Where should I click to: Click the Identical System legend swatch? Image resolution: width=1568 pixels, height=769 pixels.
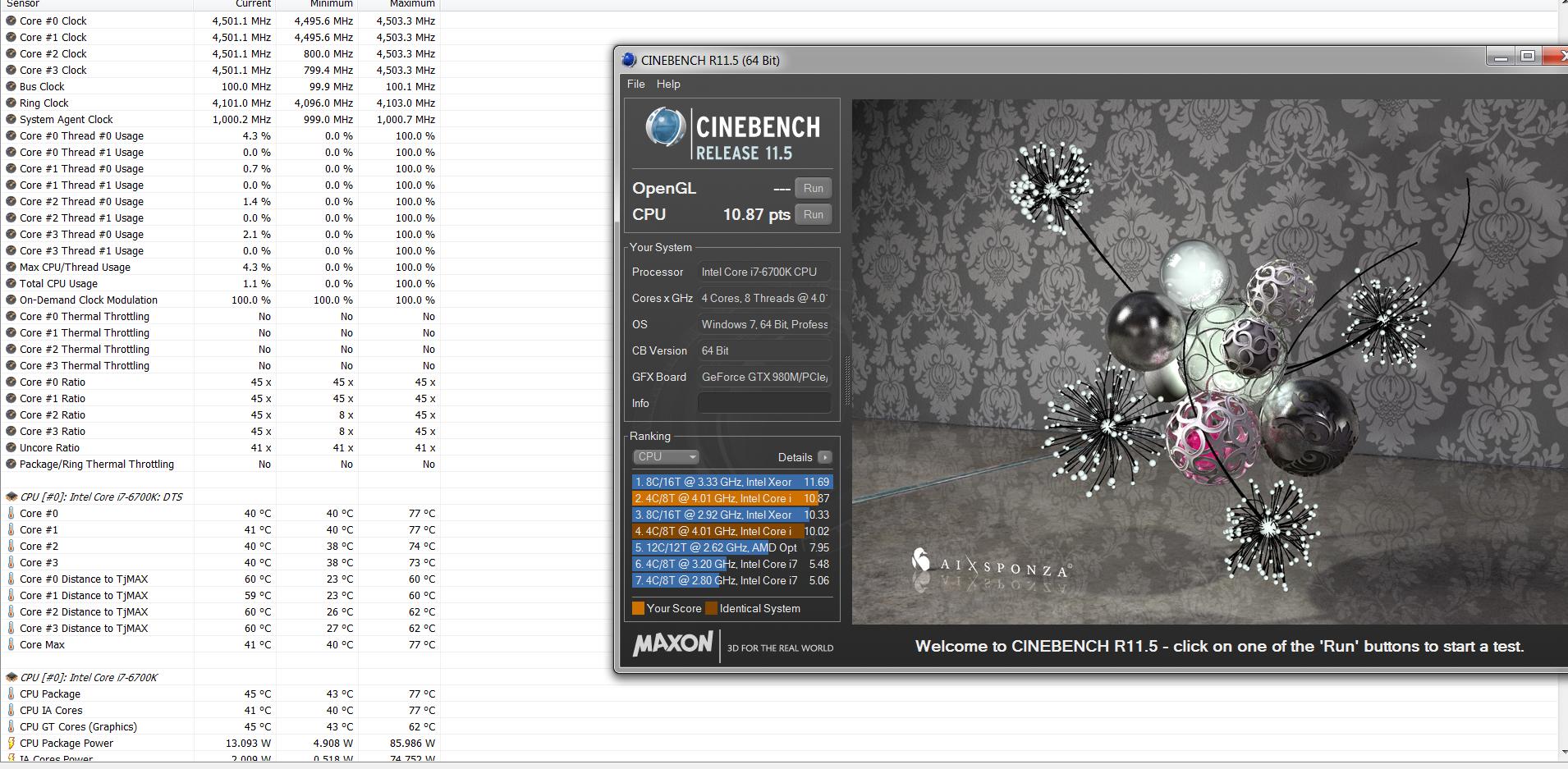tap(711, 608)
